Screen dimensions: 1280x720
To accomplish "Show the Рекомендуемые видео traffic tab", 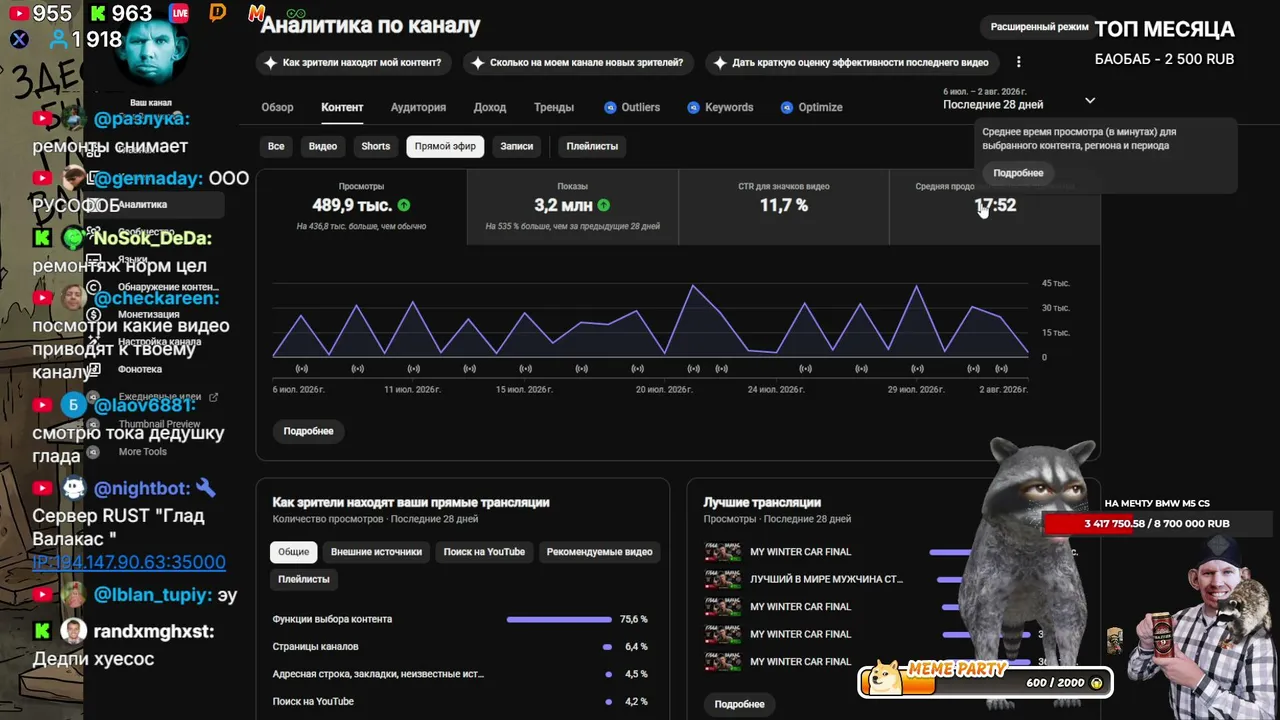I will (600, 552).
